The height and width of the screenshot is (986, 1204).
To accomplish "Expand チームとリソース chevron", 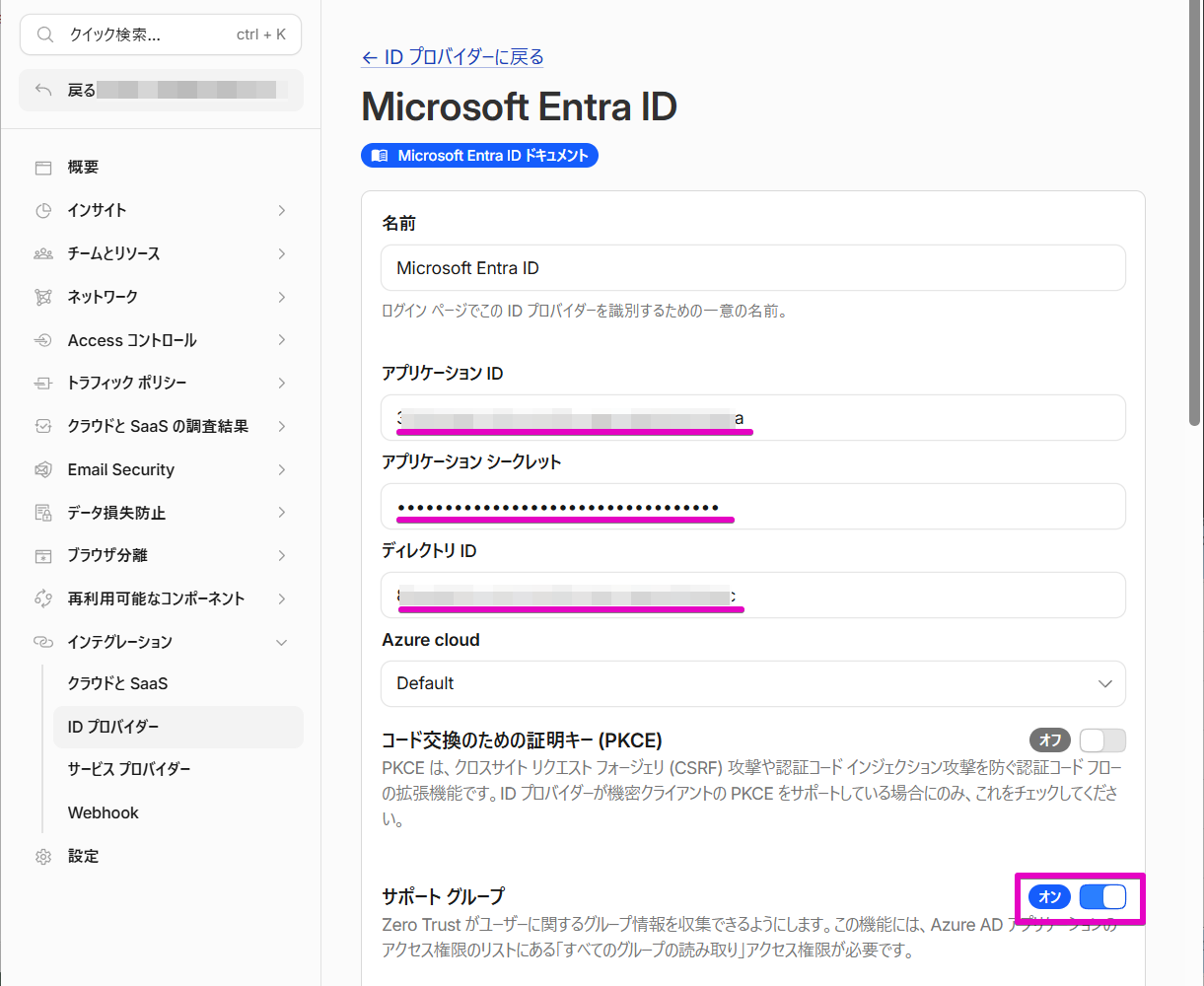I will [282, 253].
